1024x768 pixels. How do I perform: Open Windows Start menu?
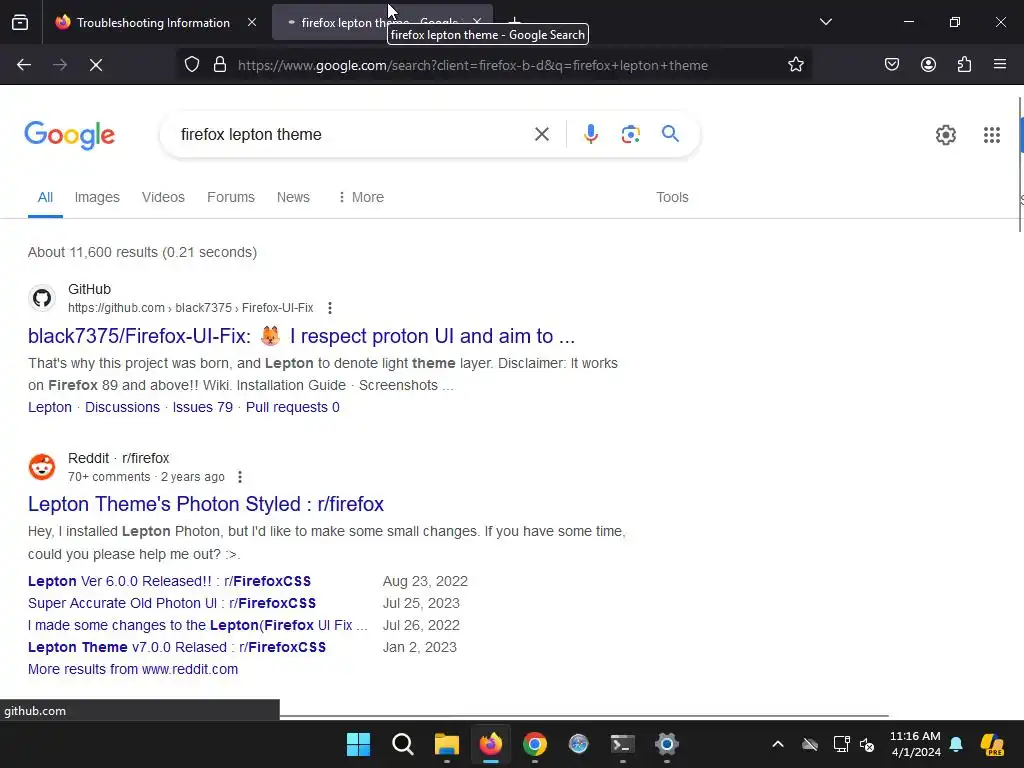point(358,744)
